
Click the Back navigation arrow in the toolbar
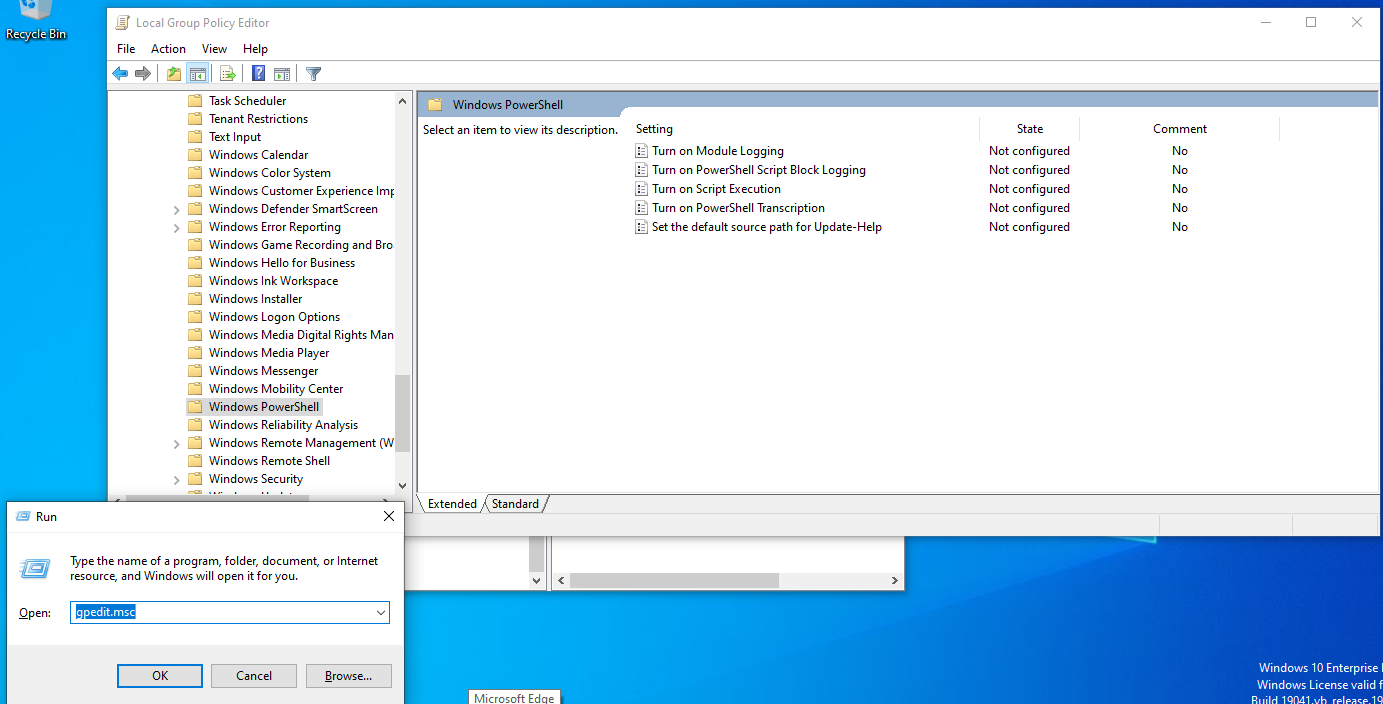[120, 73]
